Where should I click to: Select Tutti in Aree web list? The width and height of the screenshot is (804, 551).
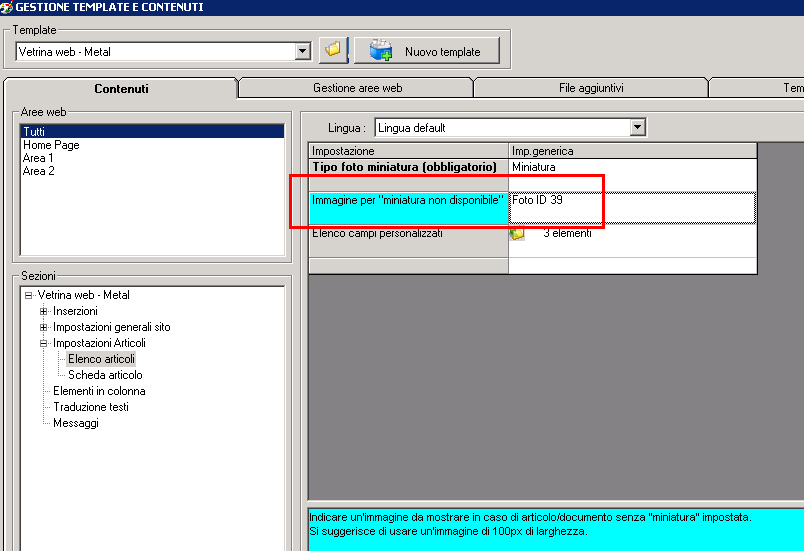point(152,131)
